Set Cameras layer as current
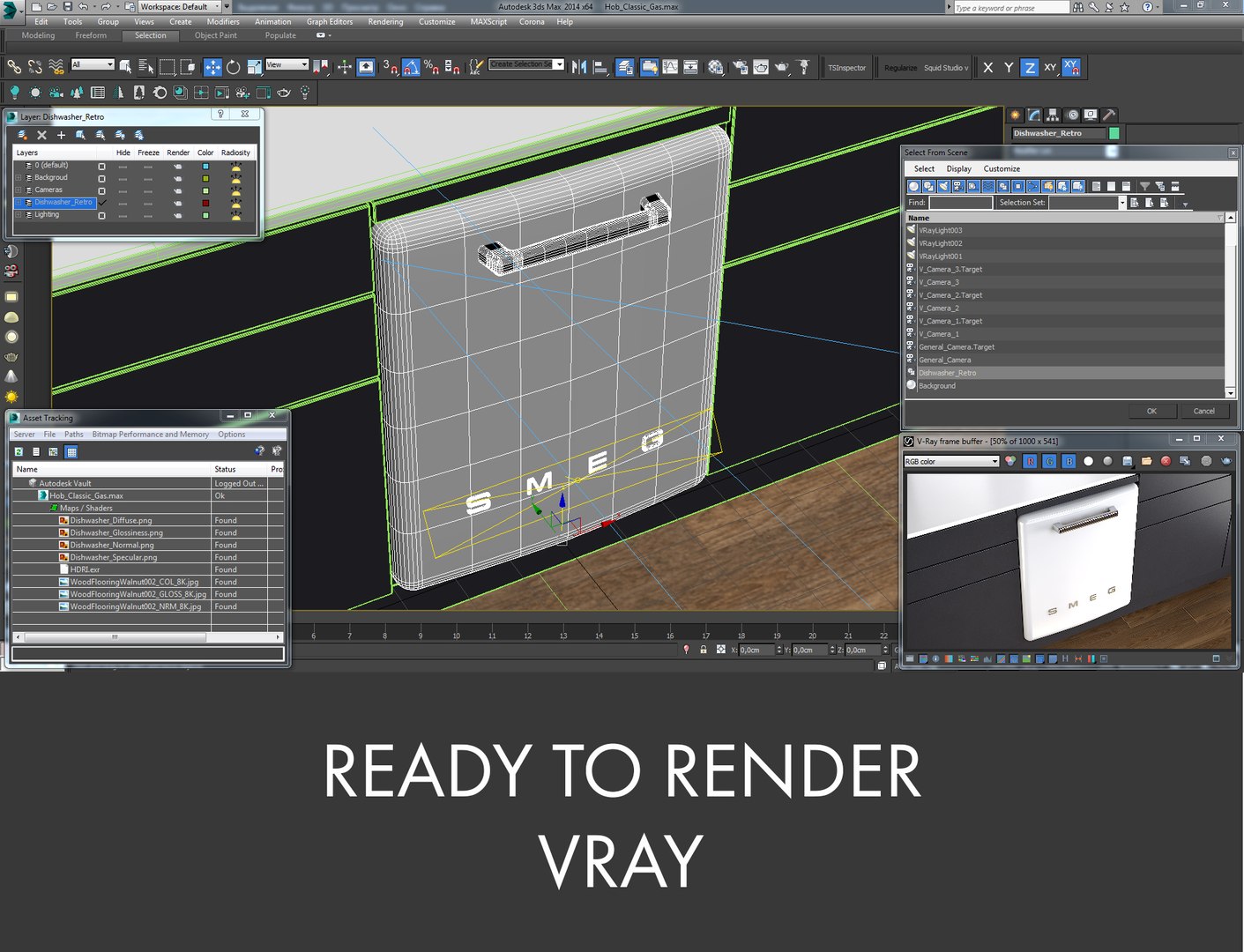Screen dimensions: 1244x952 point(102,190)
